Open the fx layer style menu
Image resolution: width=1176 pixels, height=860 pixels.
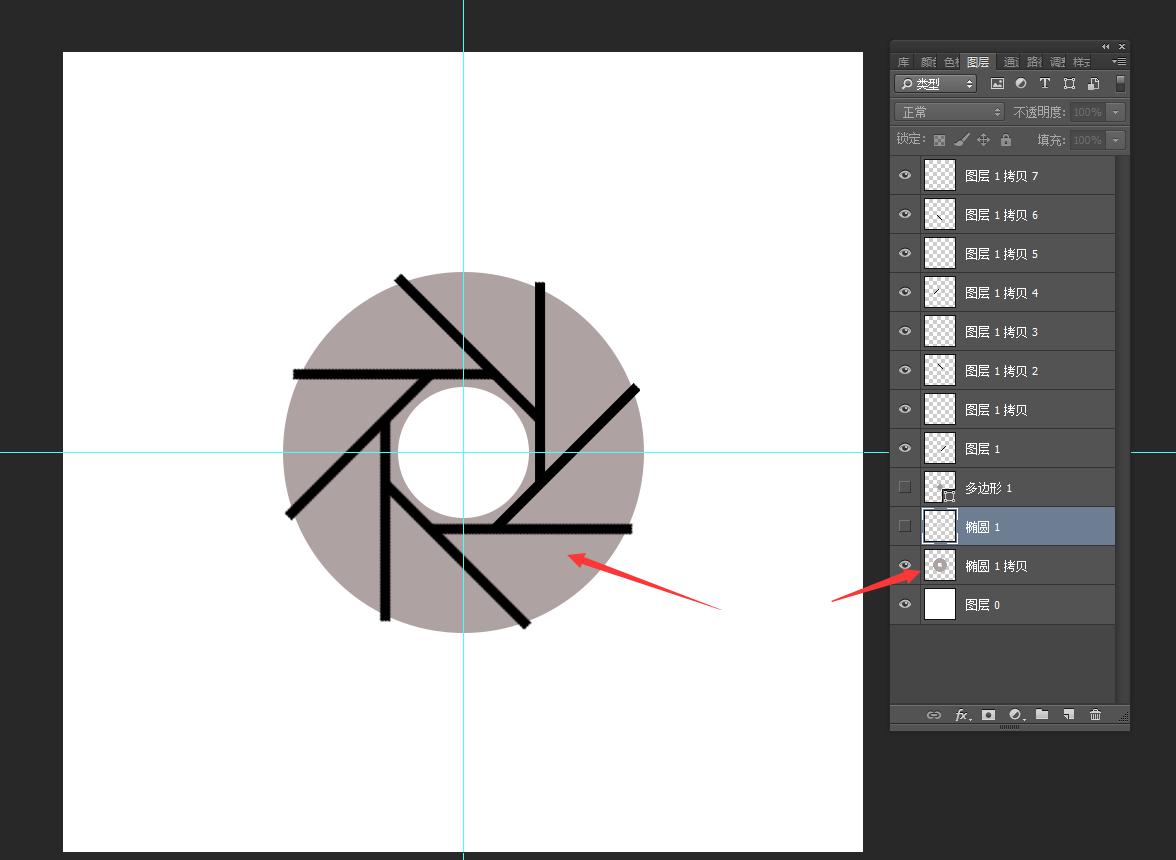coord(962,715)
